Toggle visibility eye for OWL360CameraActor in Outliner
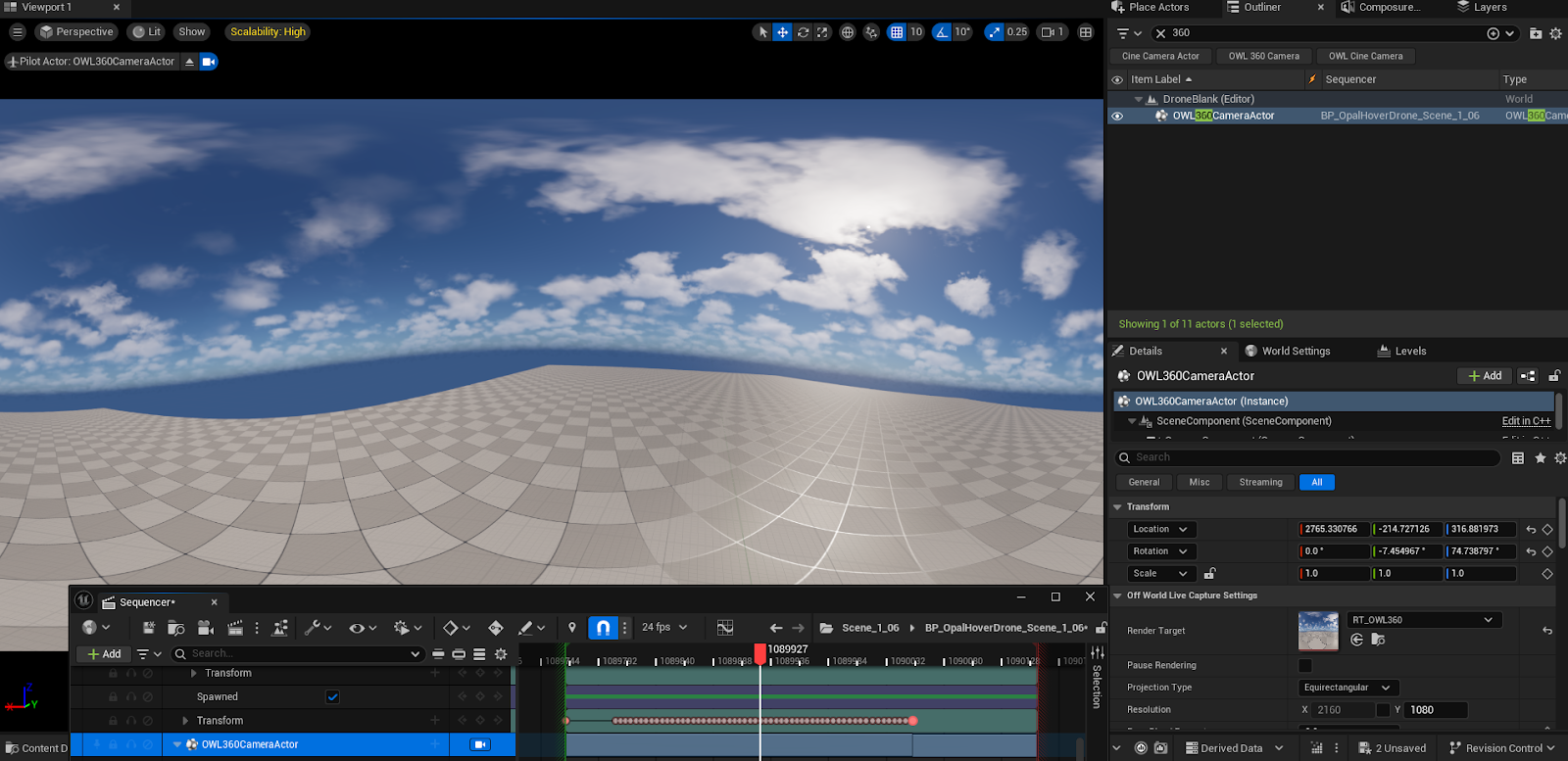The height and width of the screenshot is (761, 1568). (1117, 116)
